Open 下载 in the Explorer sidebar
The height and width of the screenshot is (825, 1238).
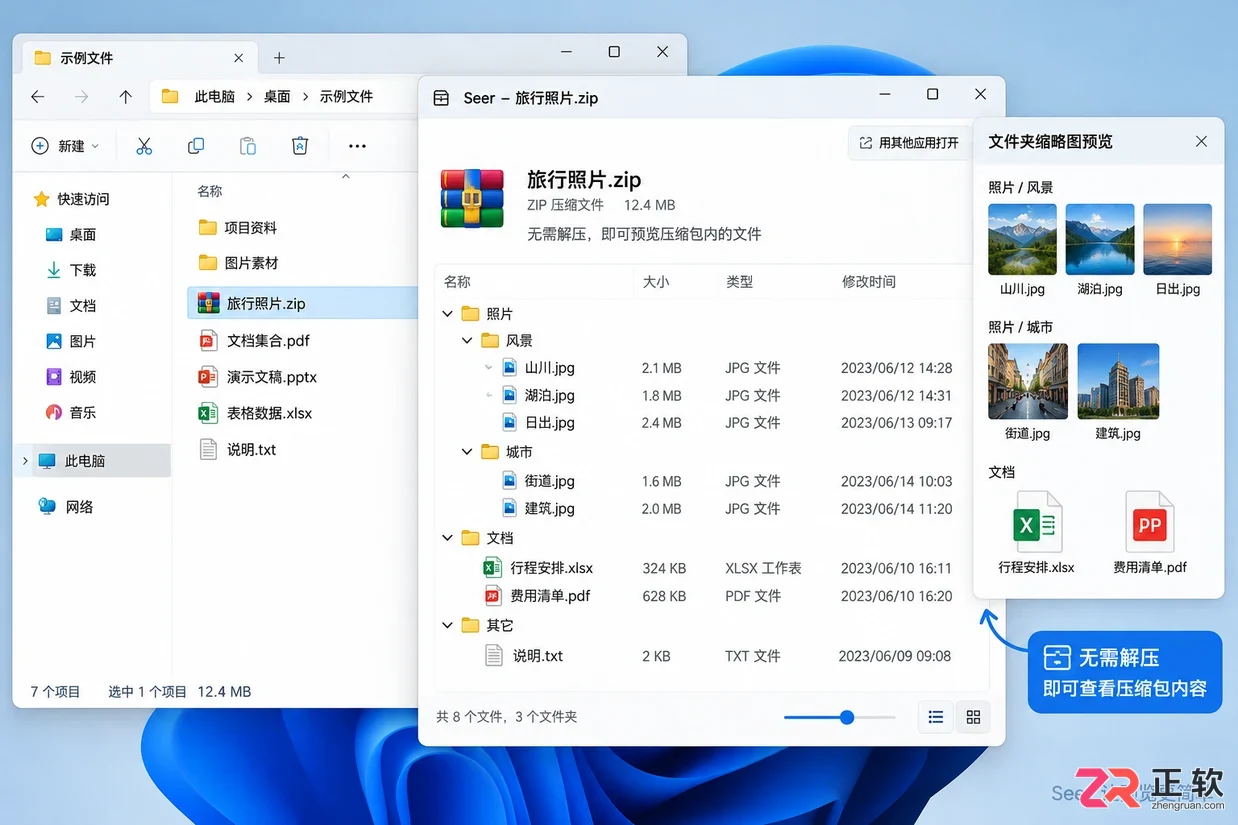point(72,270)
